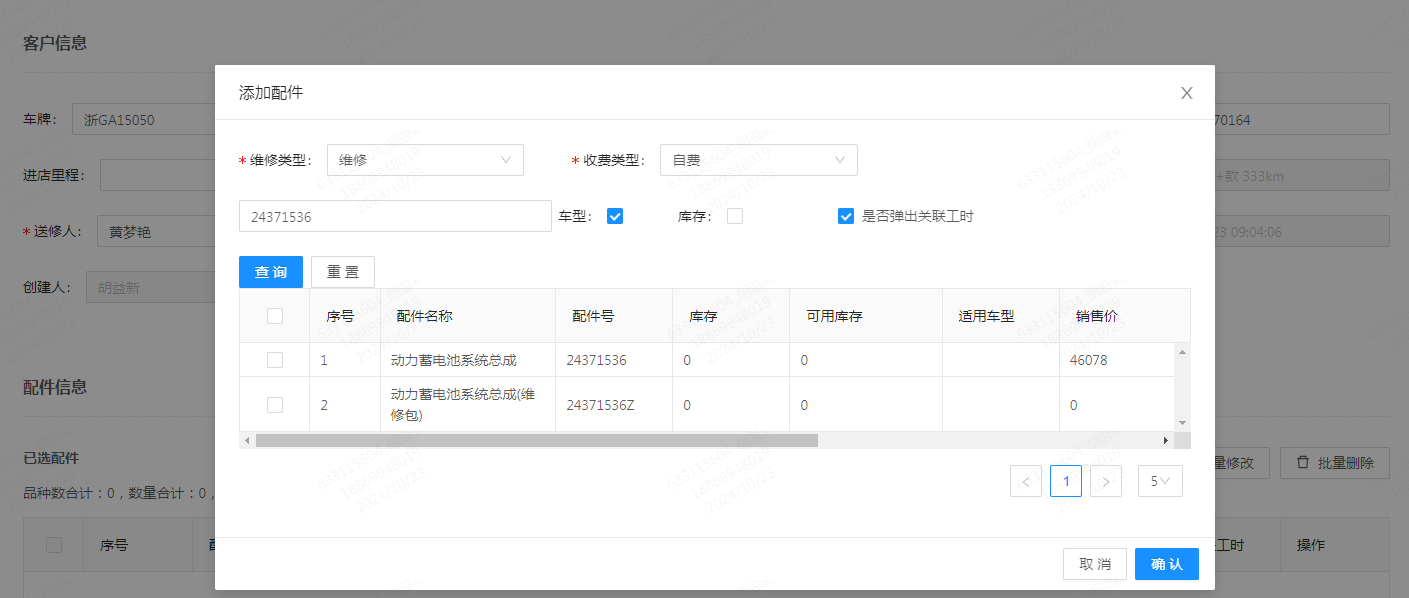Click the 取消 button

[1095, 564]
